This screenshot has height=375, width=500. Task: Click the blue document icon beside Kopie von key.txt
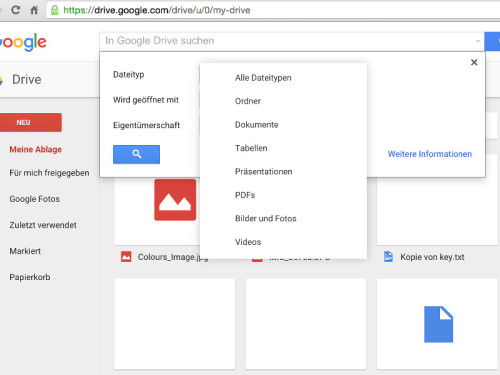click(388, 257)
